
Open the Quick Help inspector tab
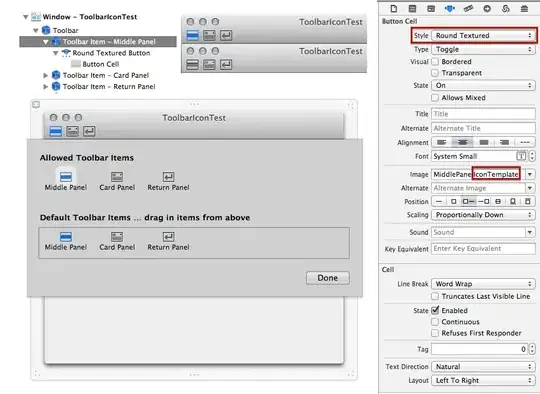412,9
